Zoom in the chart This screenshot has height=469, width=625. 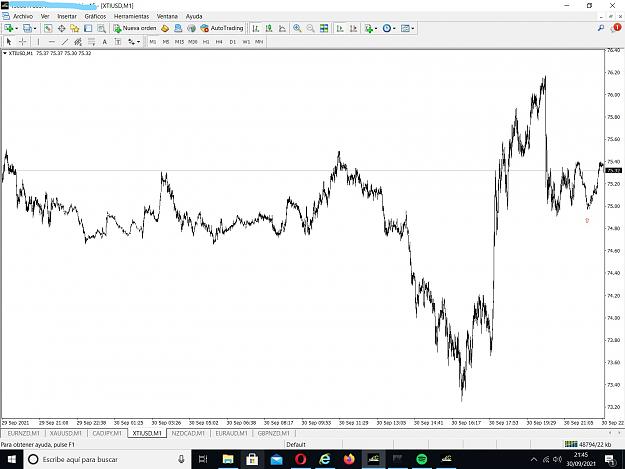(x=297, y=28)
